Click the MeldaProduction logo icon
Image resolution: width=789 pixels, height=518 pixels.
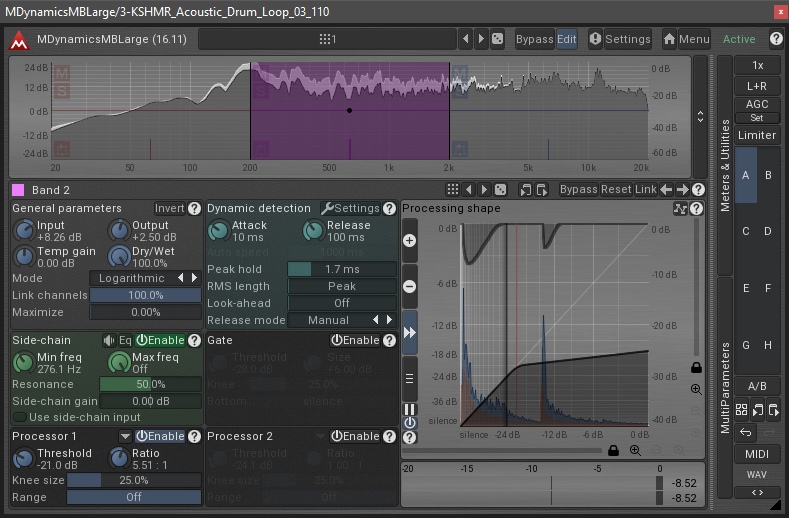[x=19, y=40]
